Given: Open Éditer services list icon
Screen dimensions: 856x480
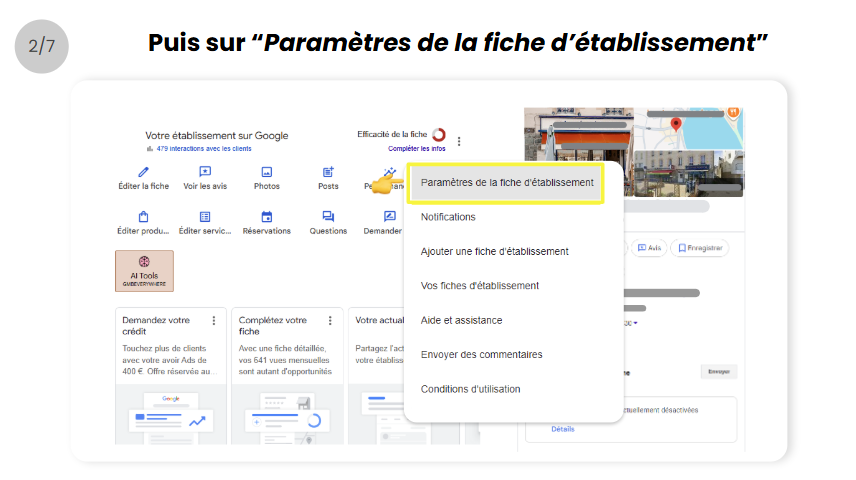Looking at the screenshot, I should pos(204,216).
